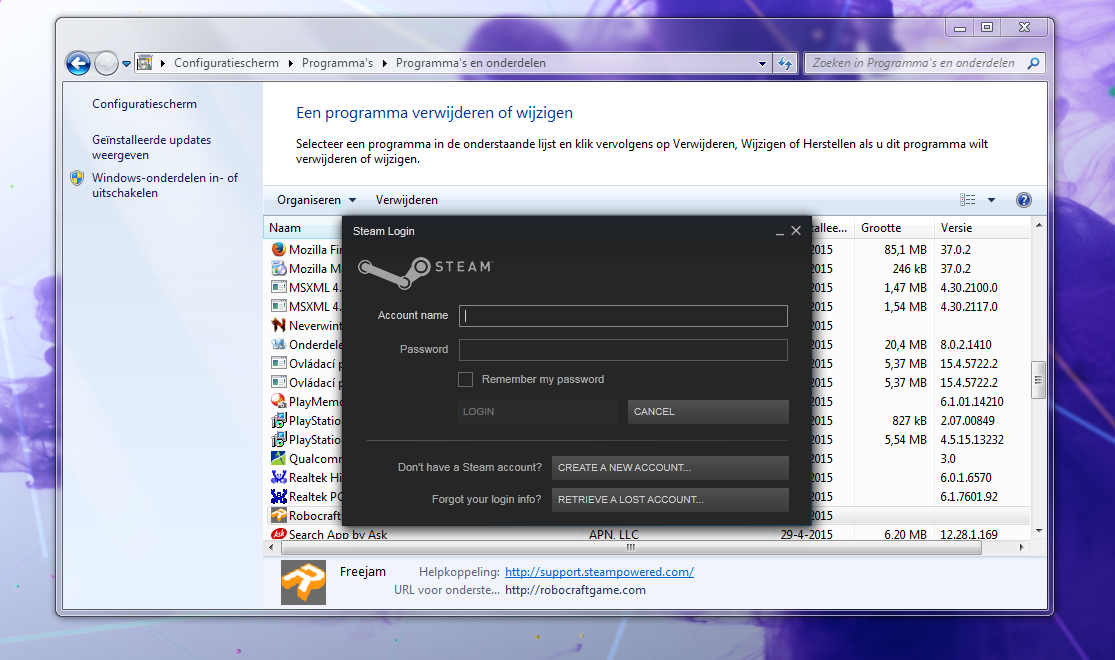Click Programma's breadcrumb in address bar
Viewport: 1115px width, 660px height.
point(337,63)
